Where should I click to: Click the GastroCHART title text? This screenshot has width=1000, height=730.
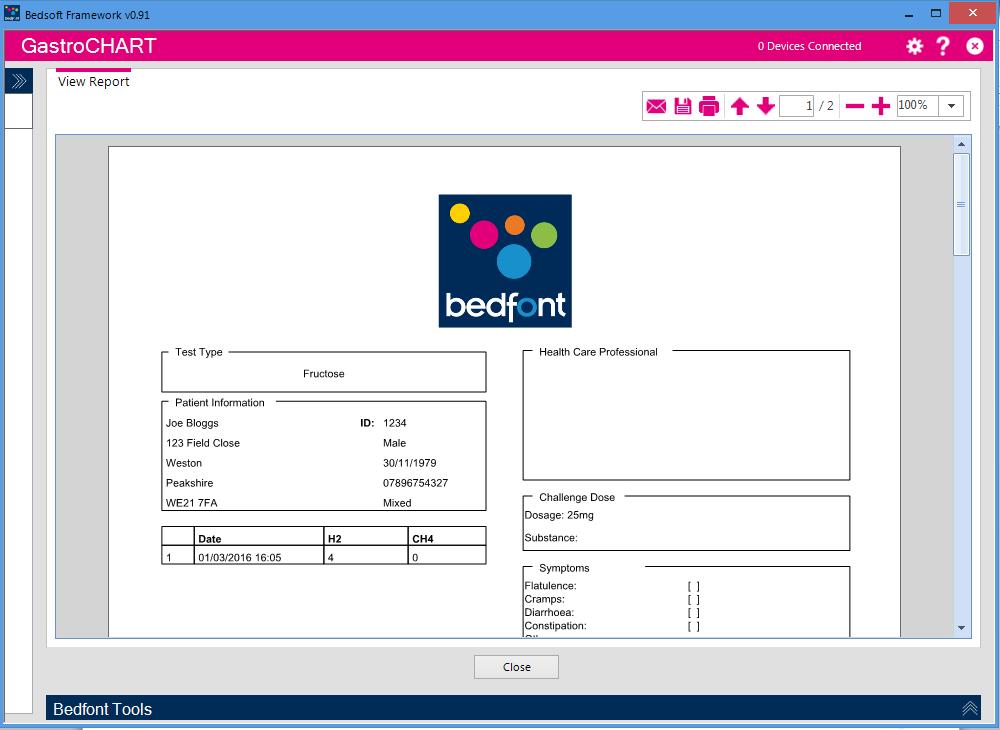(x=89, y=46)
